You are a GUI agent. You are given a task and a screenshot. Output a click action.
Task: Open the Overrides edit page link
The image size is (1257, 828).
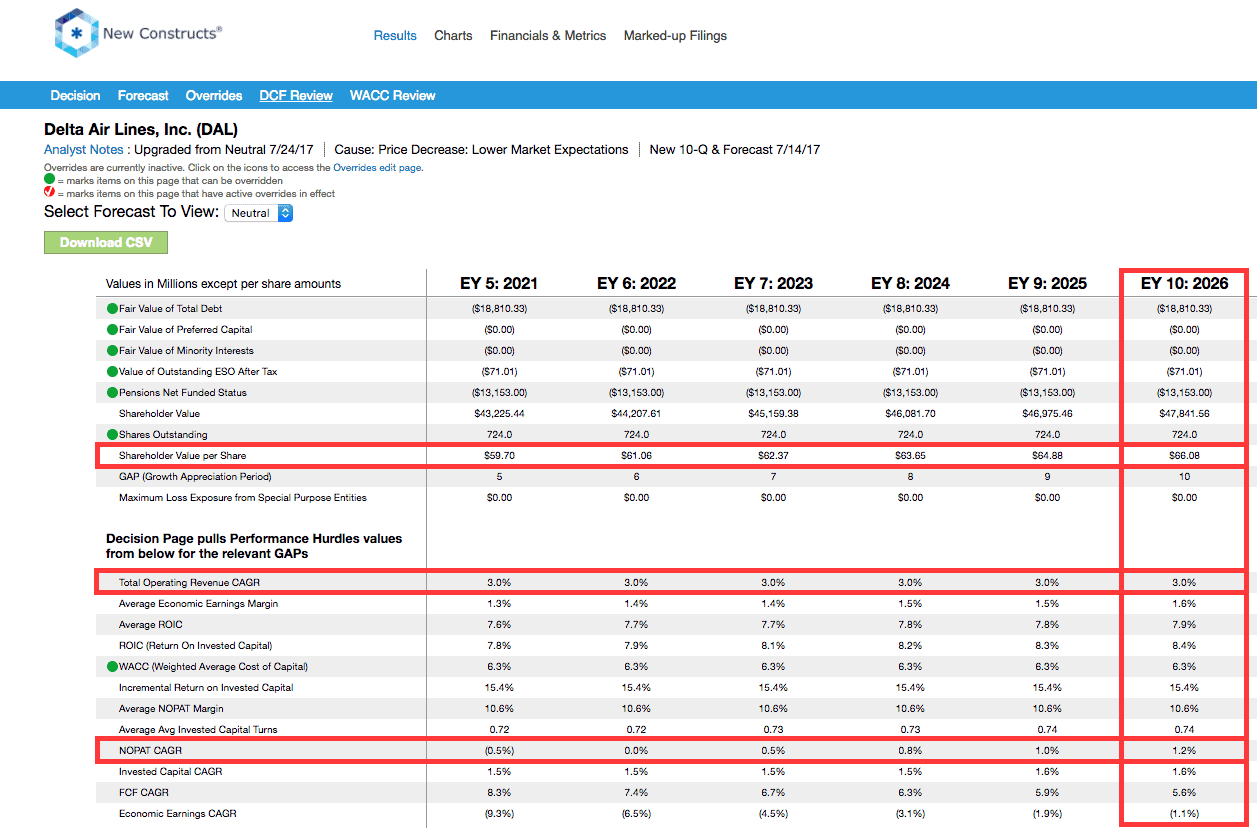point(377,168)
